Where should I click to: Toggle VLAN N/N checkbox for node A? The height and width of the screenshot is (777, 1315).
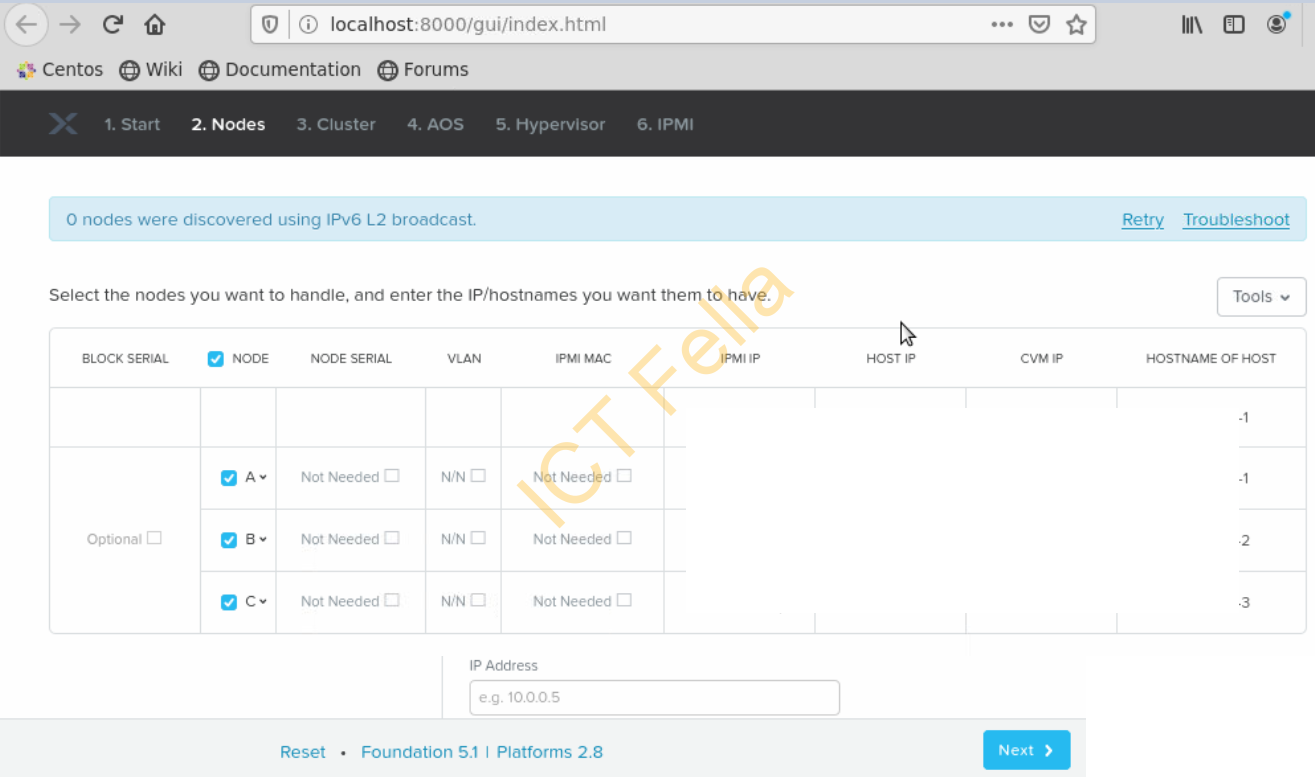[478, 476]
